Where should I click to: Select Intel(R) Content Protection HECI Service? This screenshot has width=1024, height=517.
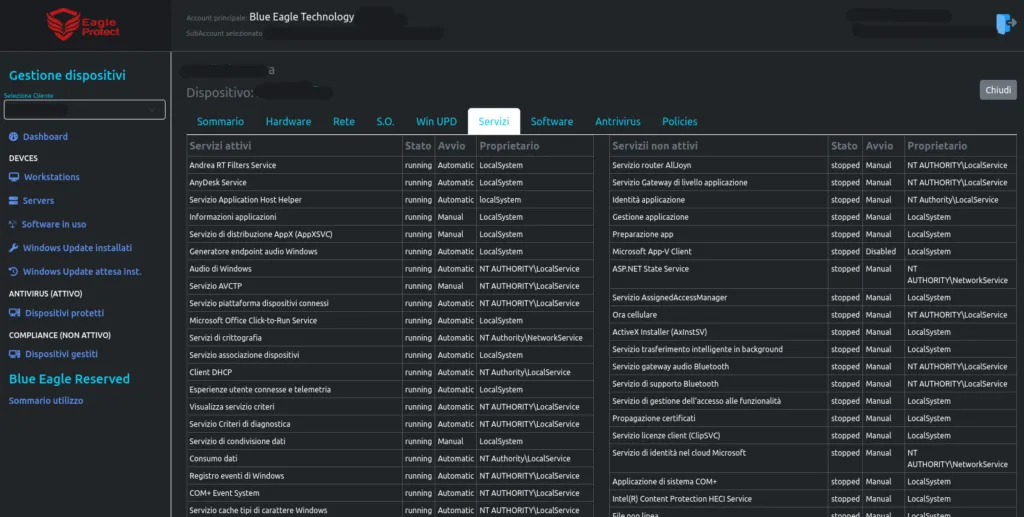point(813,499)
